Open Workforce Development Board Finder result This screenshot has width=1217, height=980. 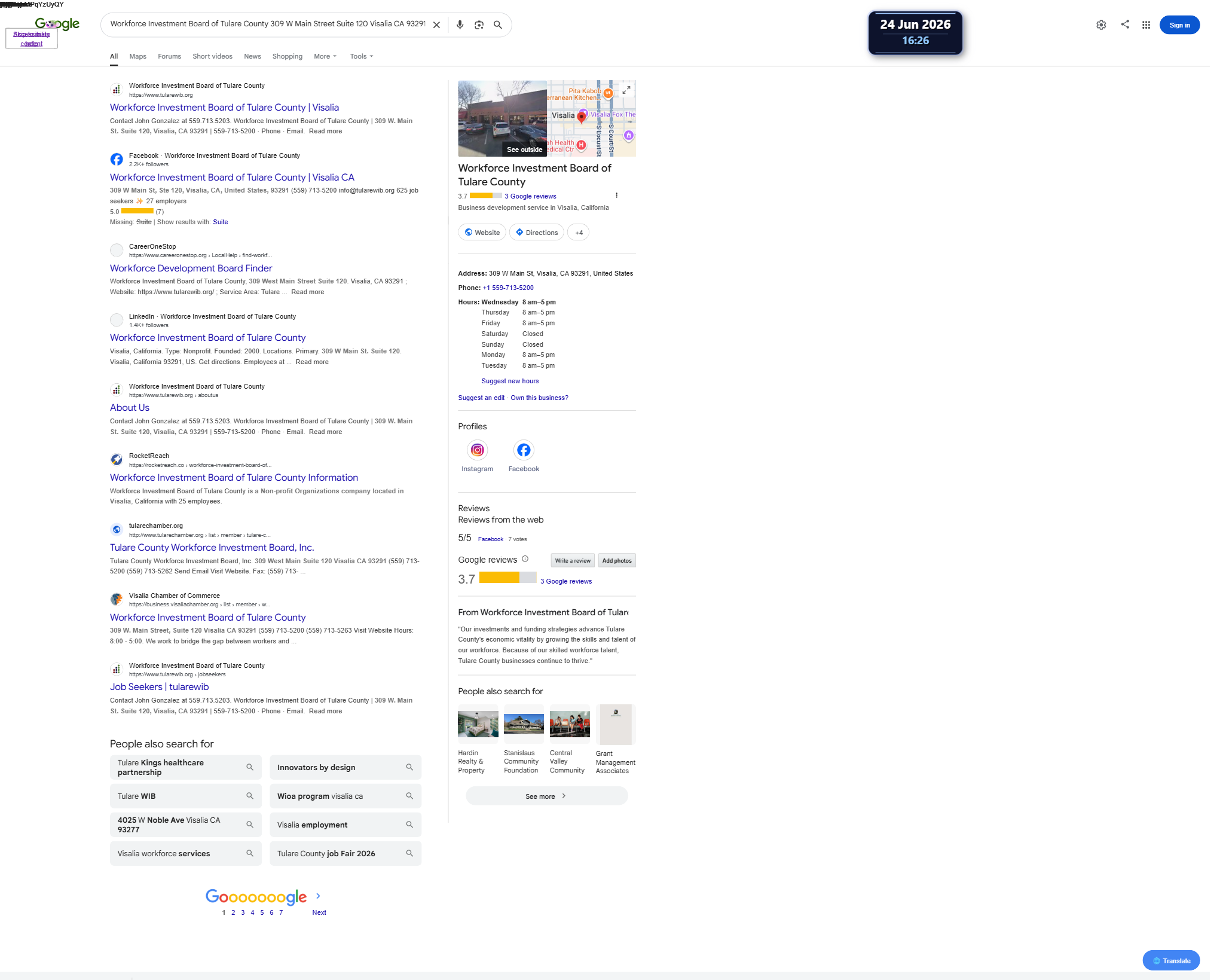[191, 268]
